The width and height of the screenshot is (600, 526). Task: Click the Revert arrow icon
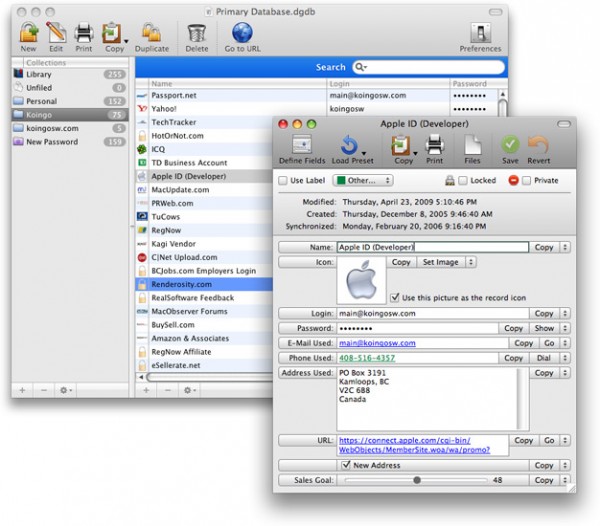click(538, 146)
